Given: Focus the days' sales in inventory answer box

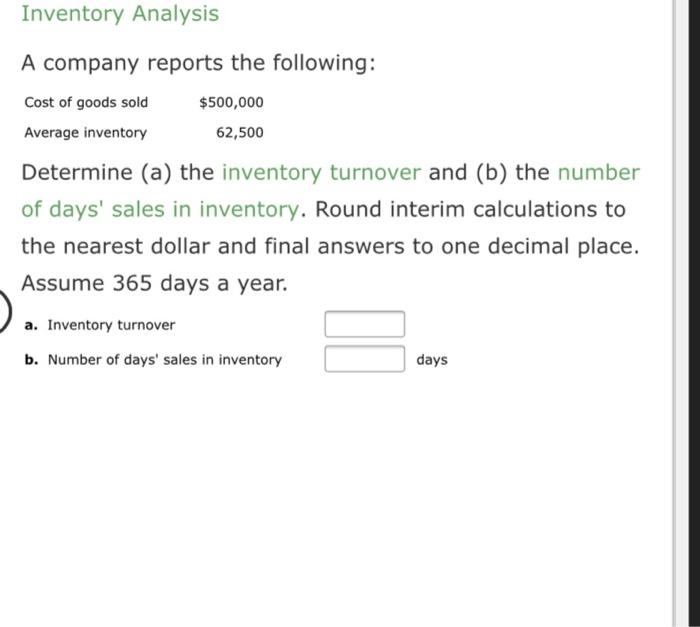Looking at the screenshot, I should tap(365, 359).
